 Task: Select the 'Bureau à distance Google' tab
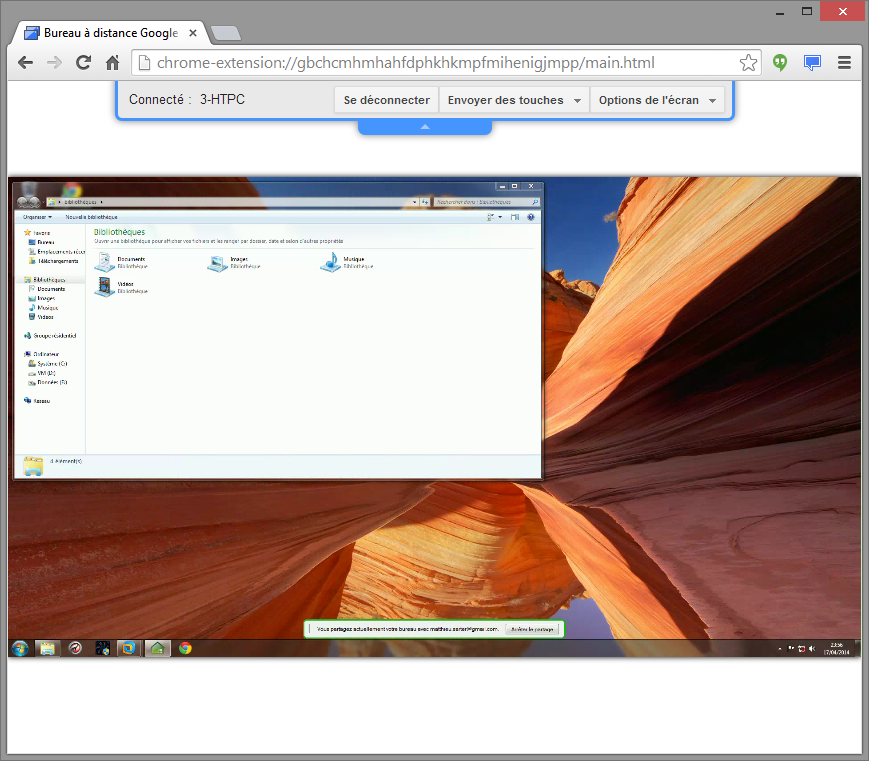click(x=110, y=32)
